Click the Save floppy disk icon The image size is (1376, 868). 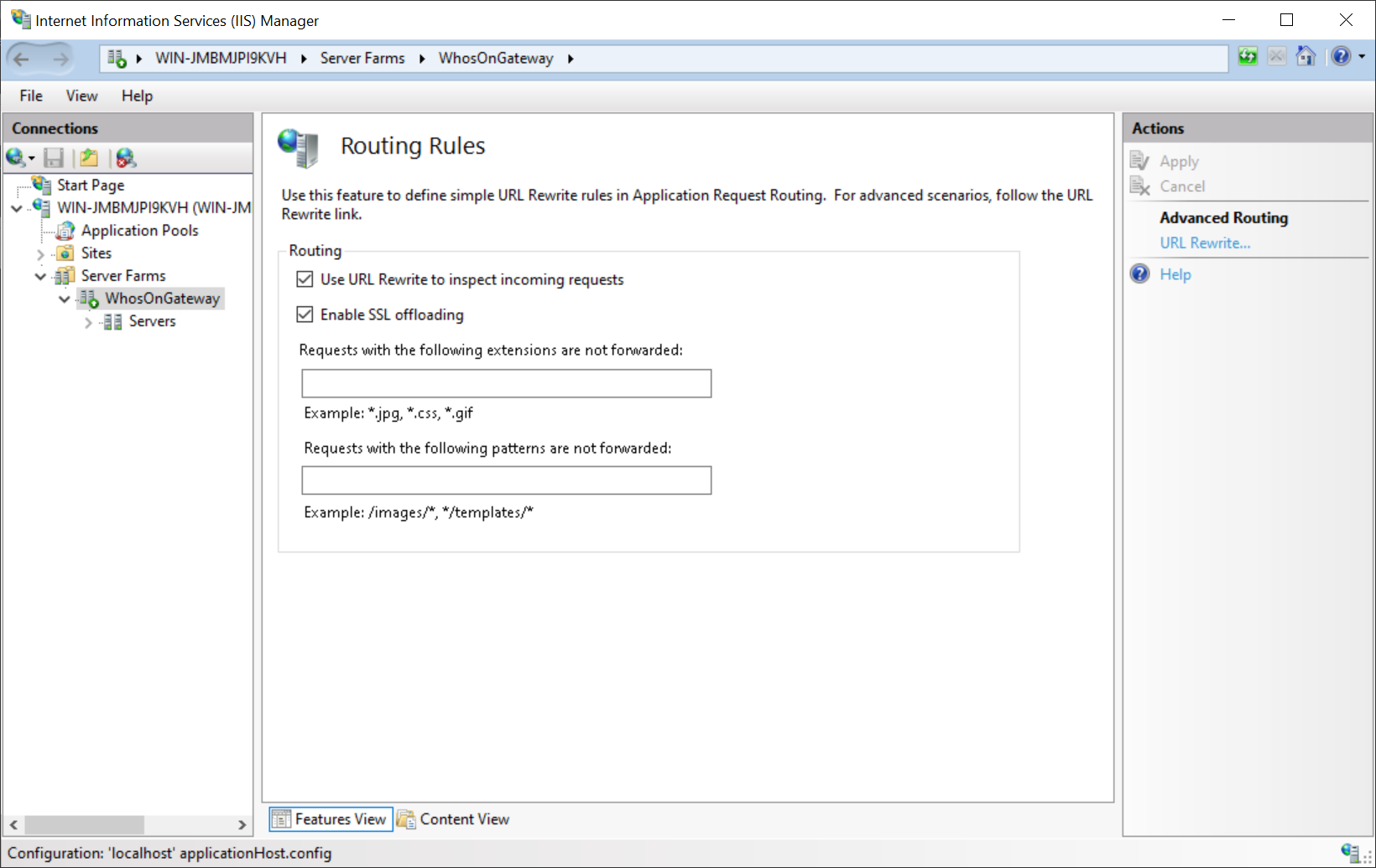pyautogui.click(x=54, y=158)
